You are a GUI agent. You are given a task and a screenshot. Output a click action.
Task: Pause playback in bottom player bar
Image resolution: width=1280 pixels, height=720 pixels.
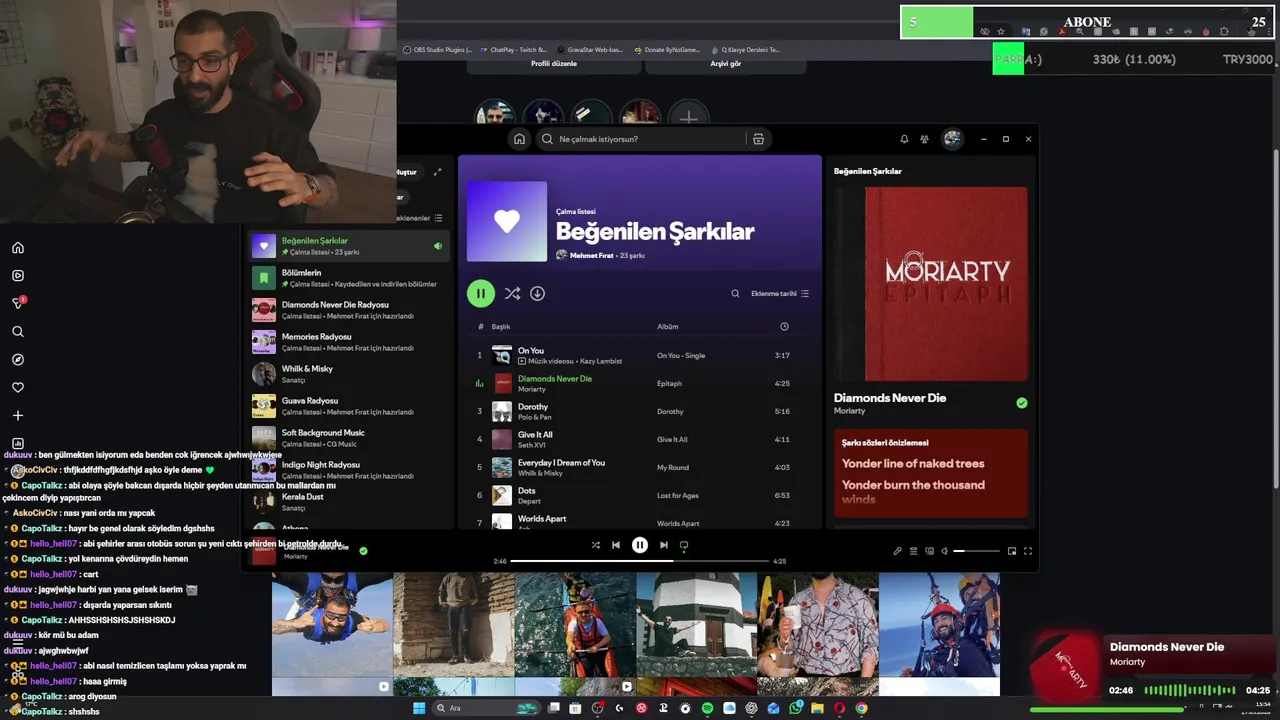(640, 545)
